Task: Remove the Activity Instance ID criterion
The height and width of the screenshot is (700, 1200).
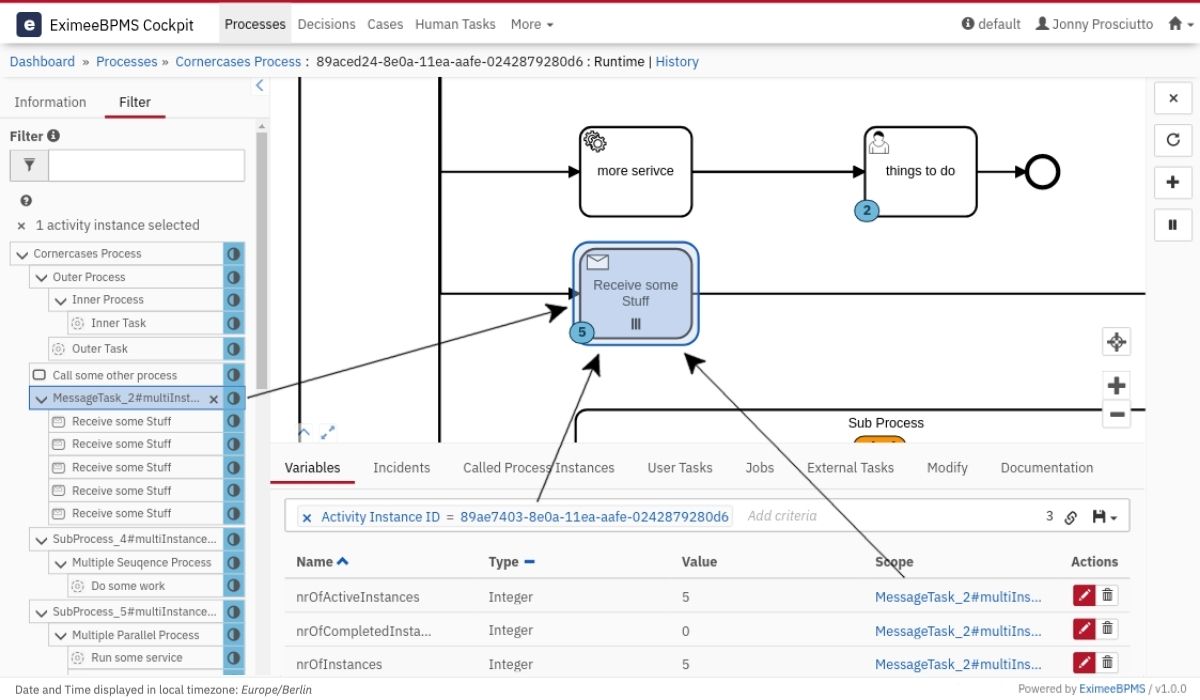Action: [x=307, y=518]
